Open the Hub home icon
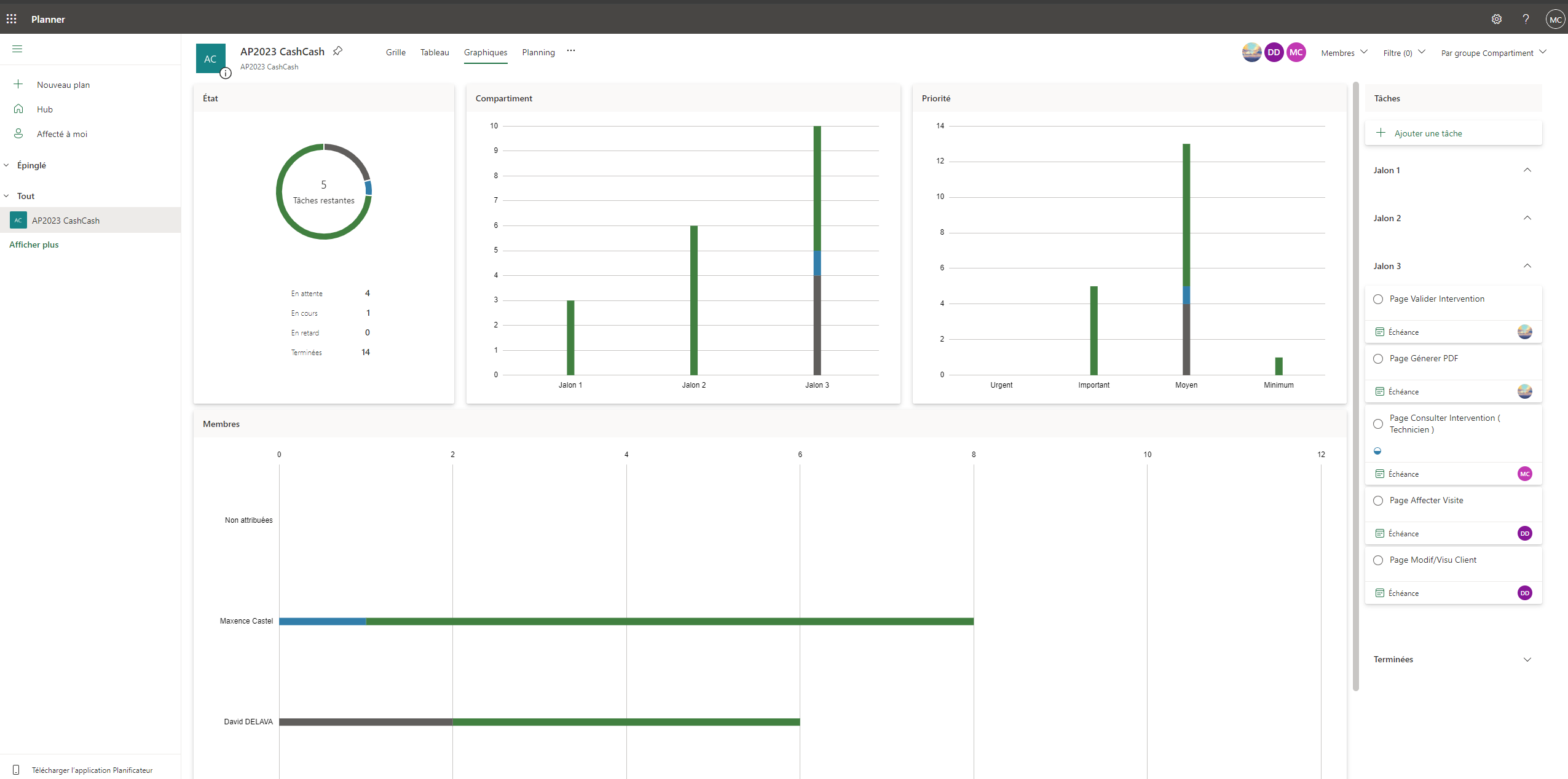Image resolution: width=1568 pixels, height=779 pixels. coord(18,109)
